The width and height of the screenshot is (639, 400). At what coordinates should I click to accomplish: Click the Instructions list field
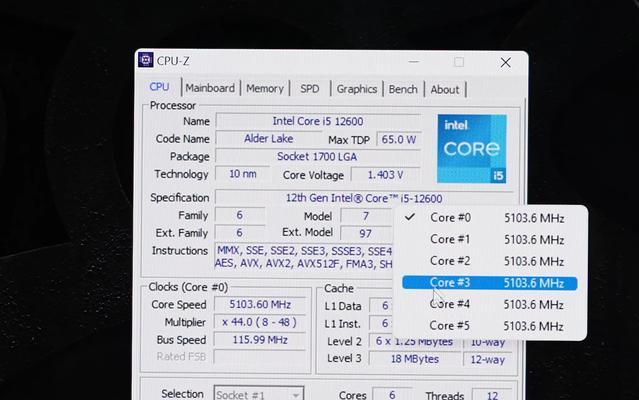[x=304, y=257]
